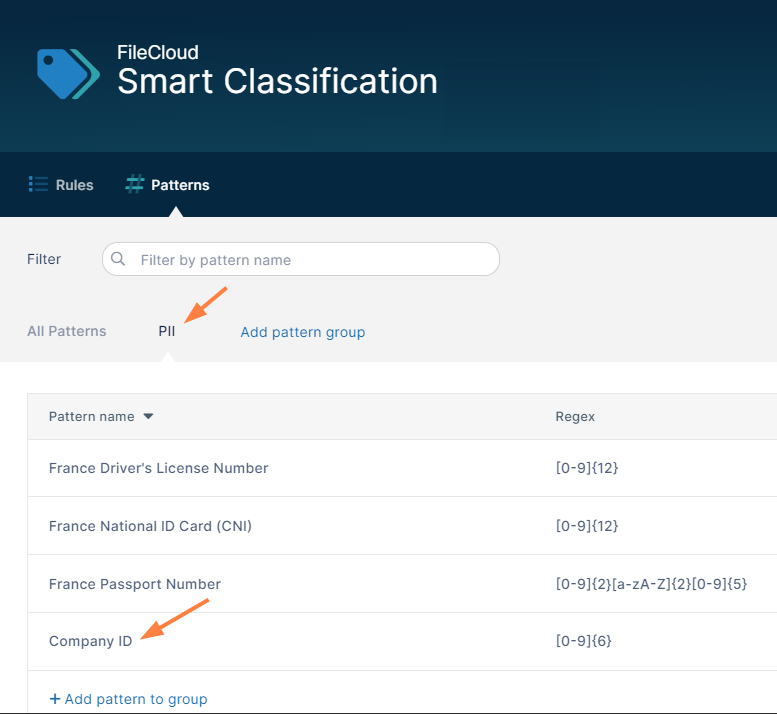Open the Patterns tab

pyautogui.click(x=167, y=184)
